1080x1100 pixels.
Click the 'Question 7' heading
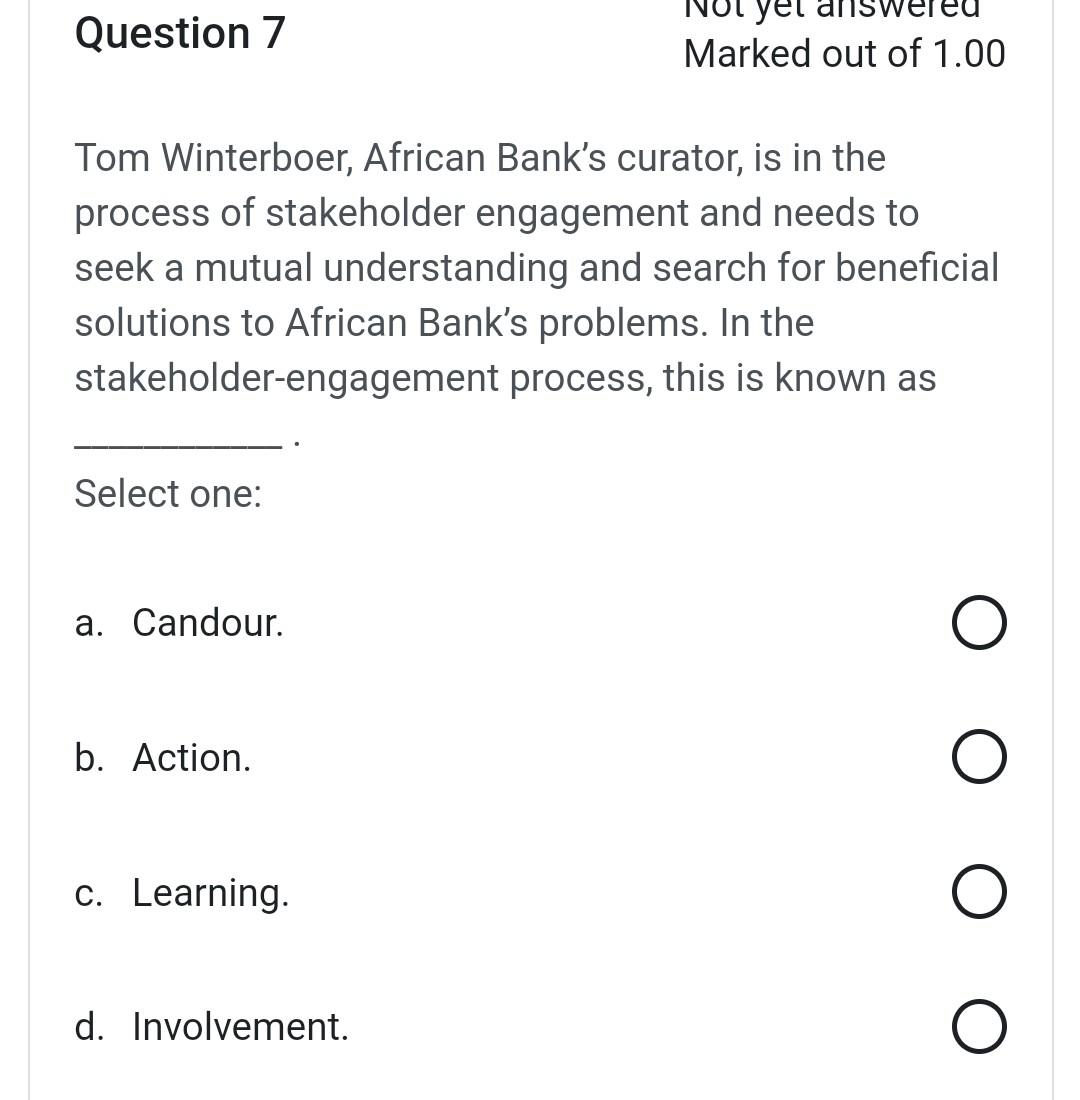(180, 33)
